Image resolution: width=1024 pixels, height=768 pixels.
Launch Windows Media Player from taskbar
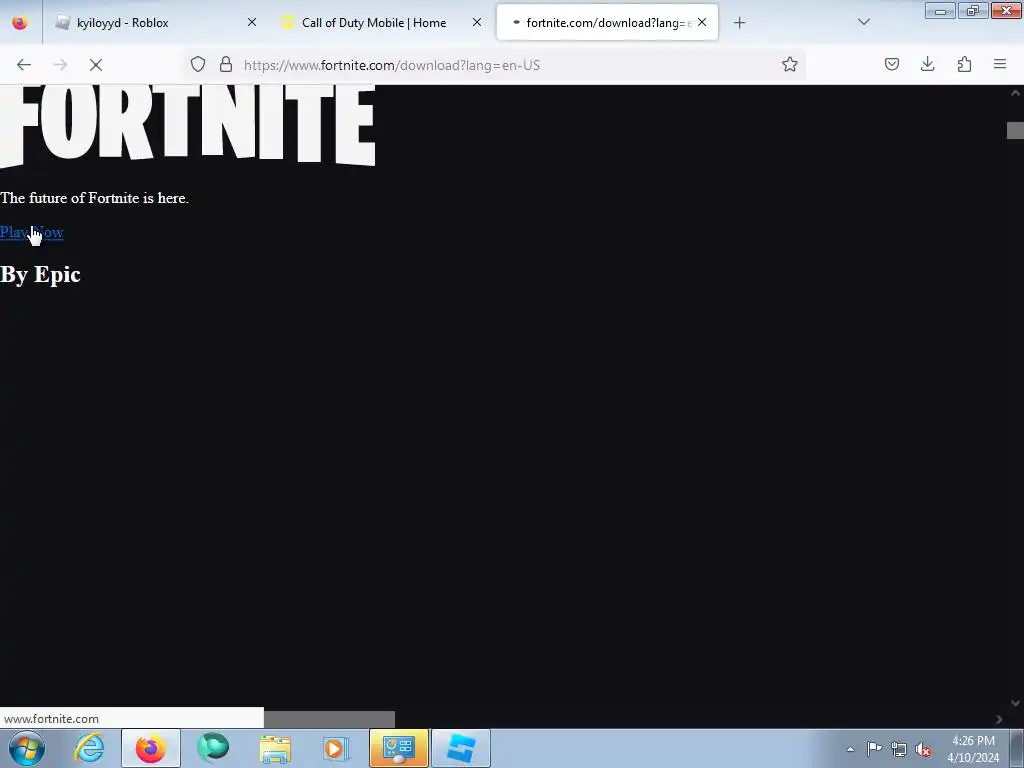(336, 748)
